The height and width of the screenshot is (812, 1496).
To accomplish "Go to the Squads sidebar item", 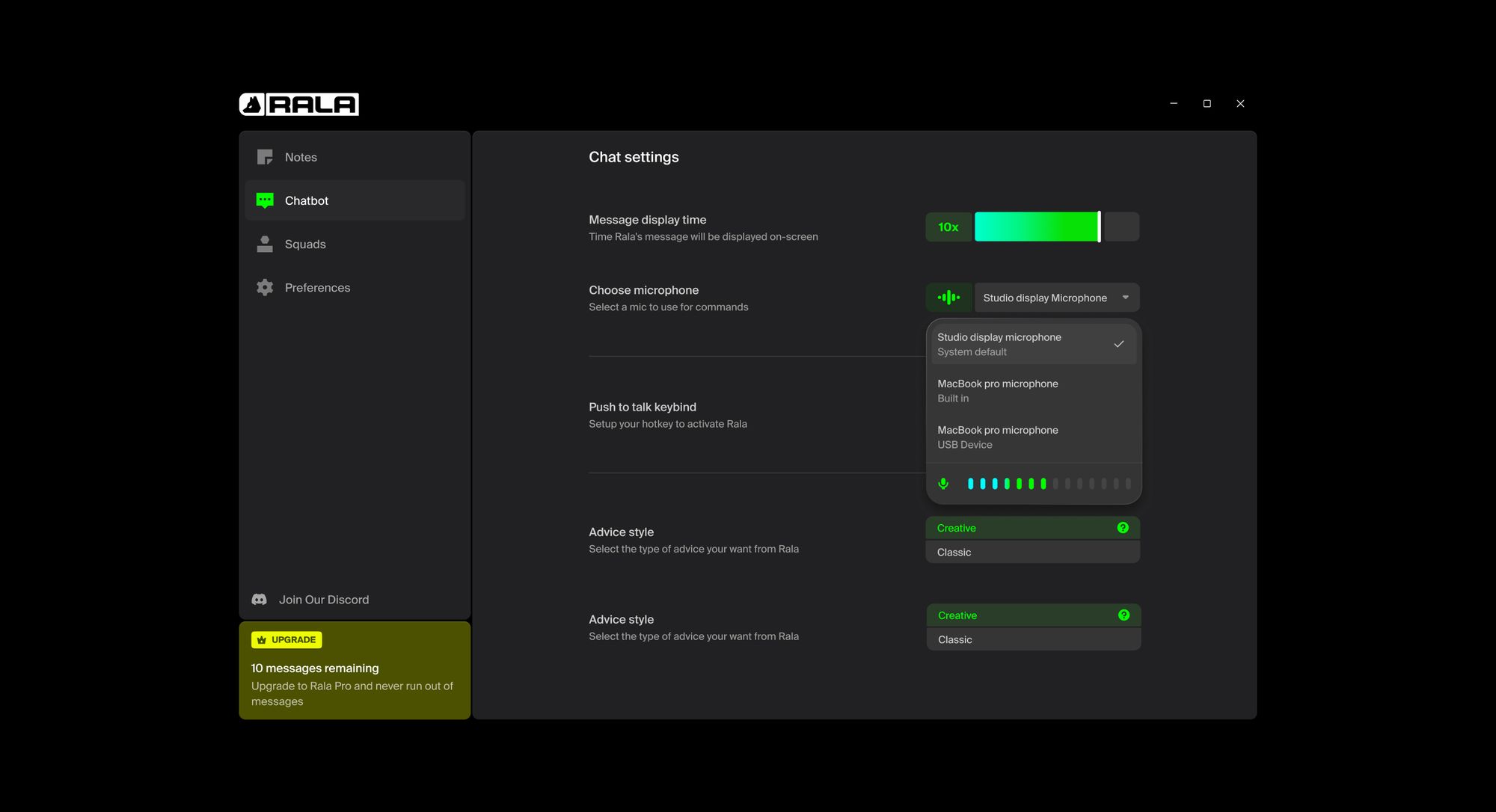I will pyautogui.click(x=305, y=244).
